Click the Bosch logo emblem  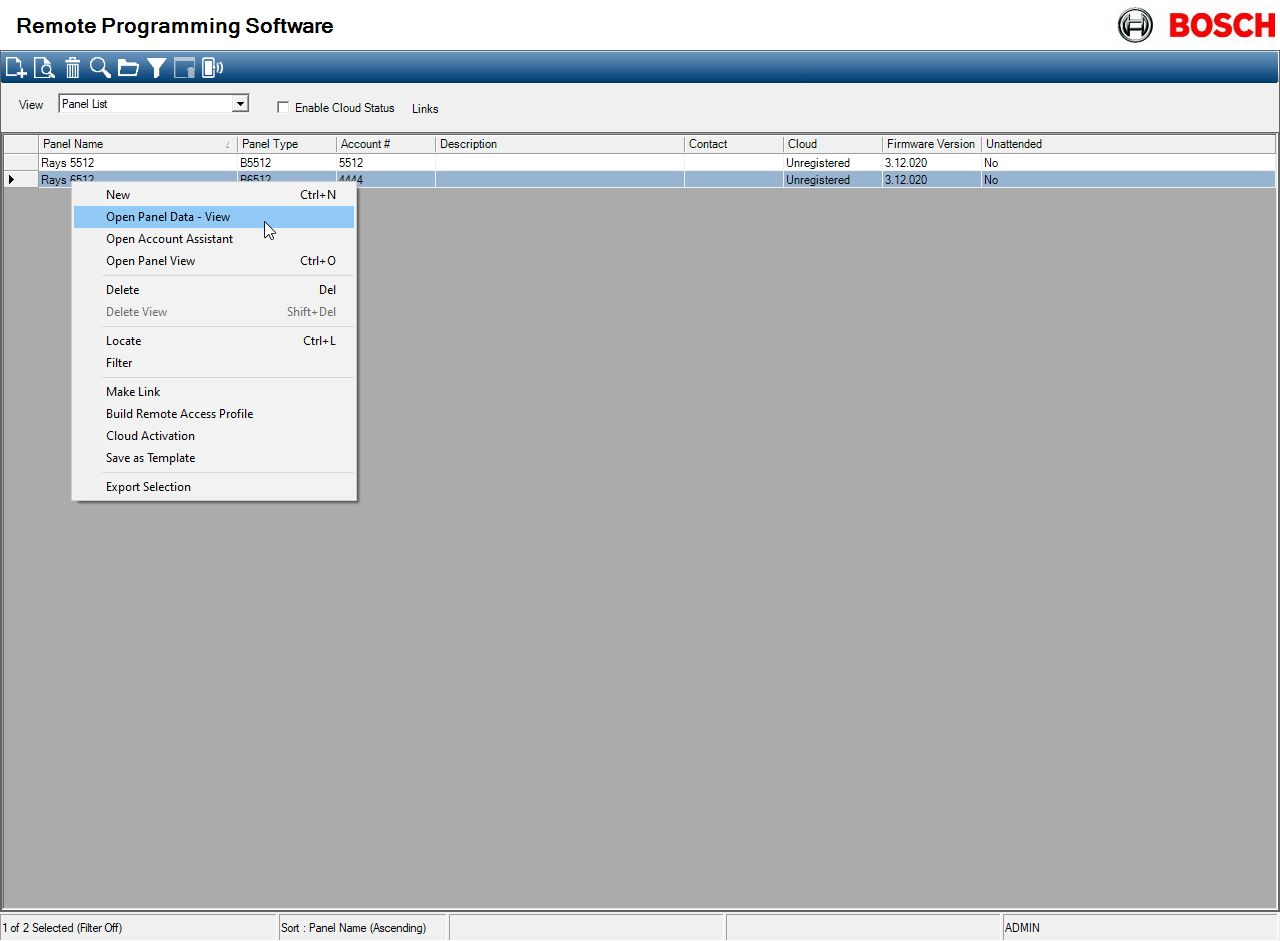[x=1135, y=25]
